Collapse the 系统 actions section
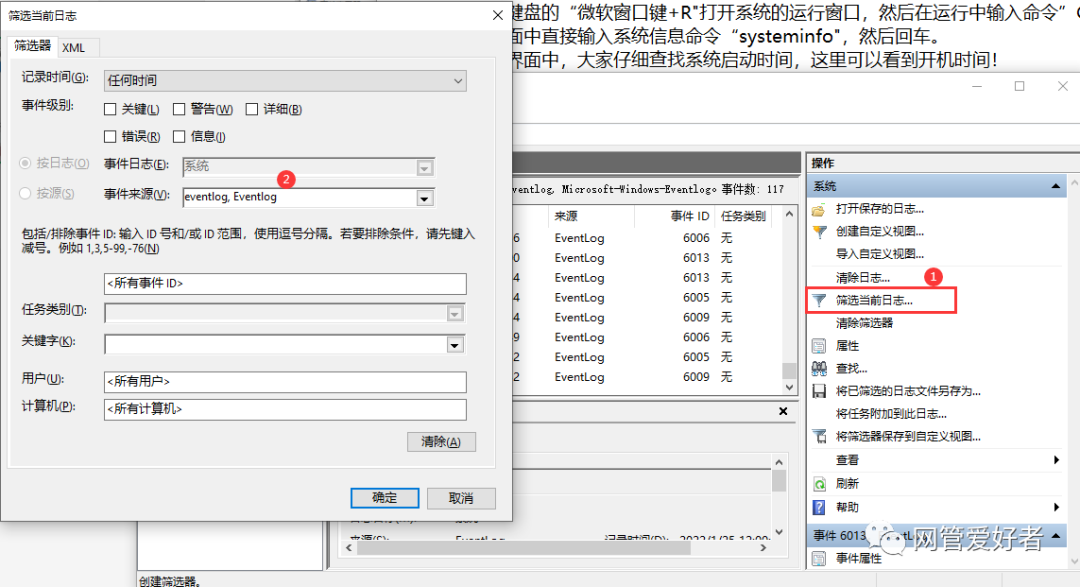This screenshot has height=587, width=1080. 1057,185
